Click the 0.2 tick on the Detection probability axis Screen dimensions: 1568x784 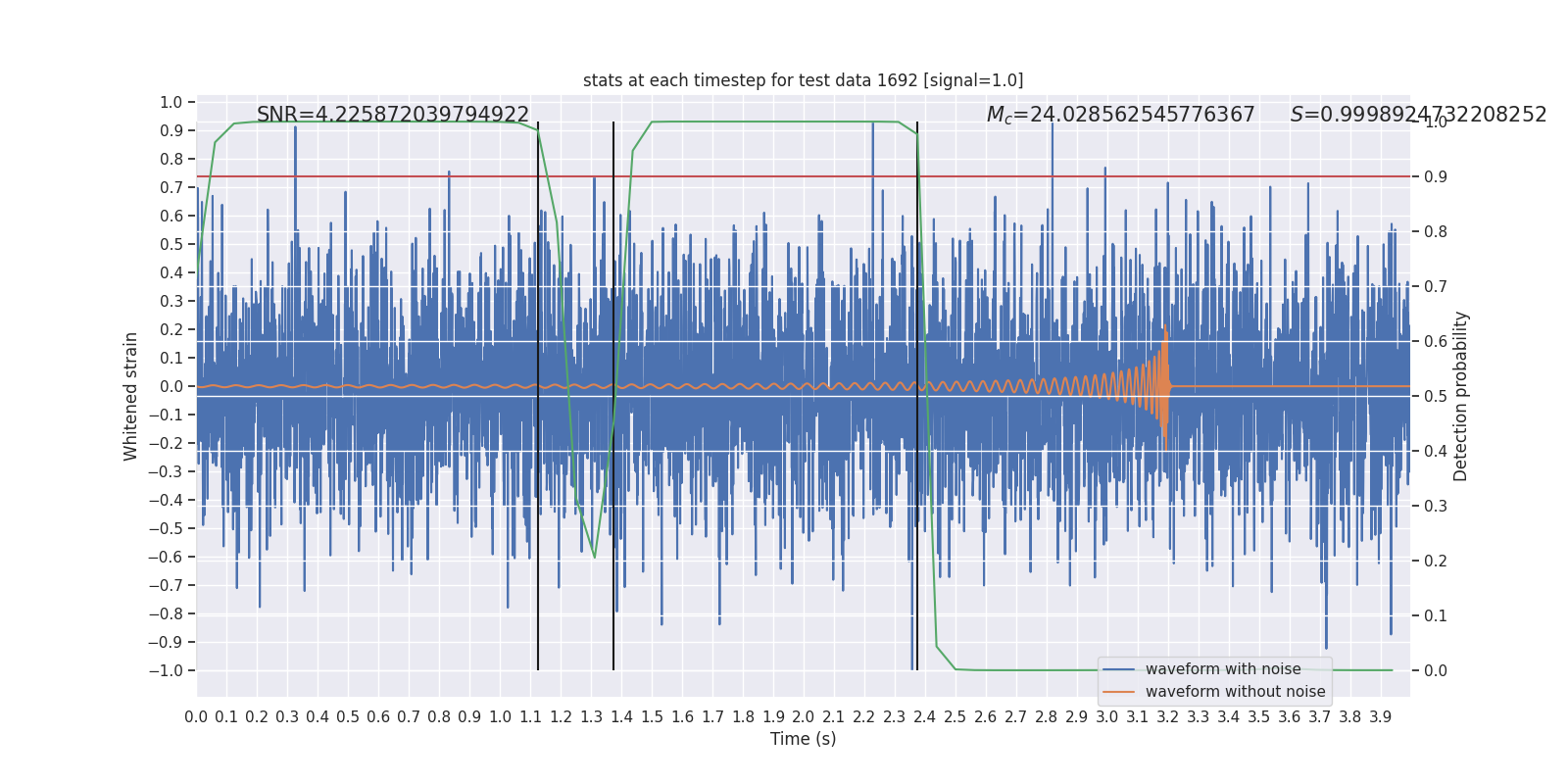point(1435,561)
